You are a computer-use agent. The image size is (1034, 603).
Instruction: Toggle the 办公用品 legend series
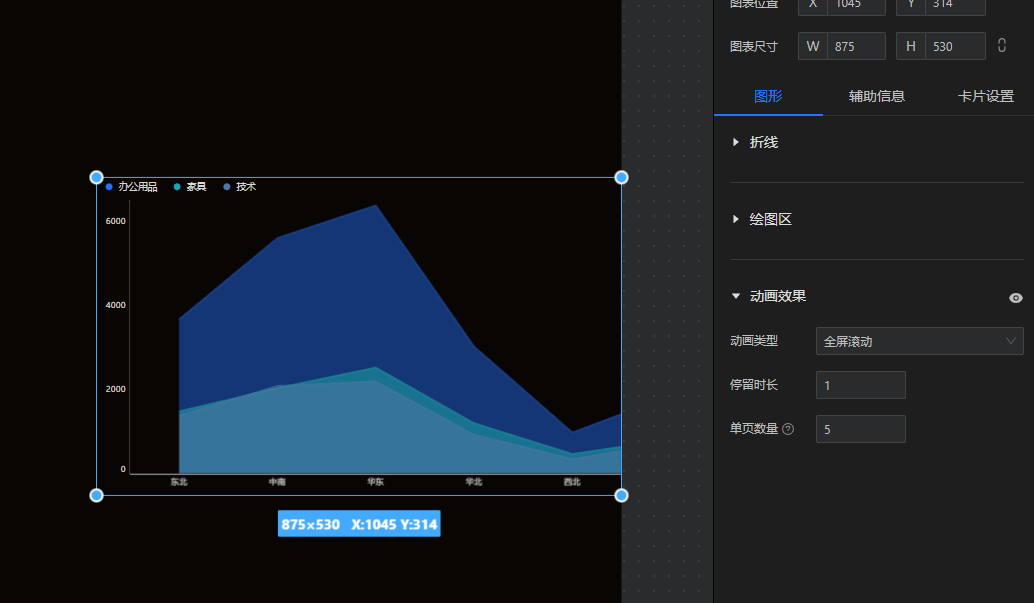click(x=132, y=187)
